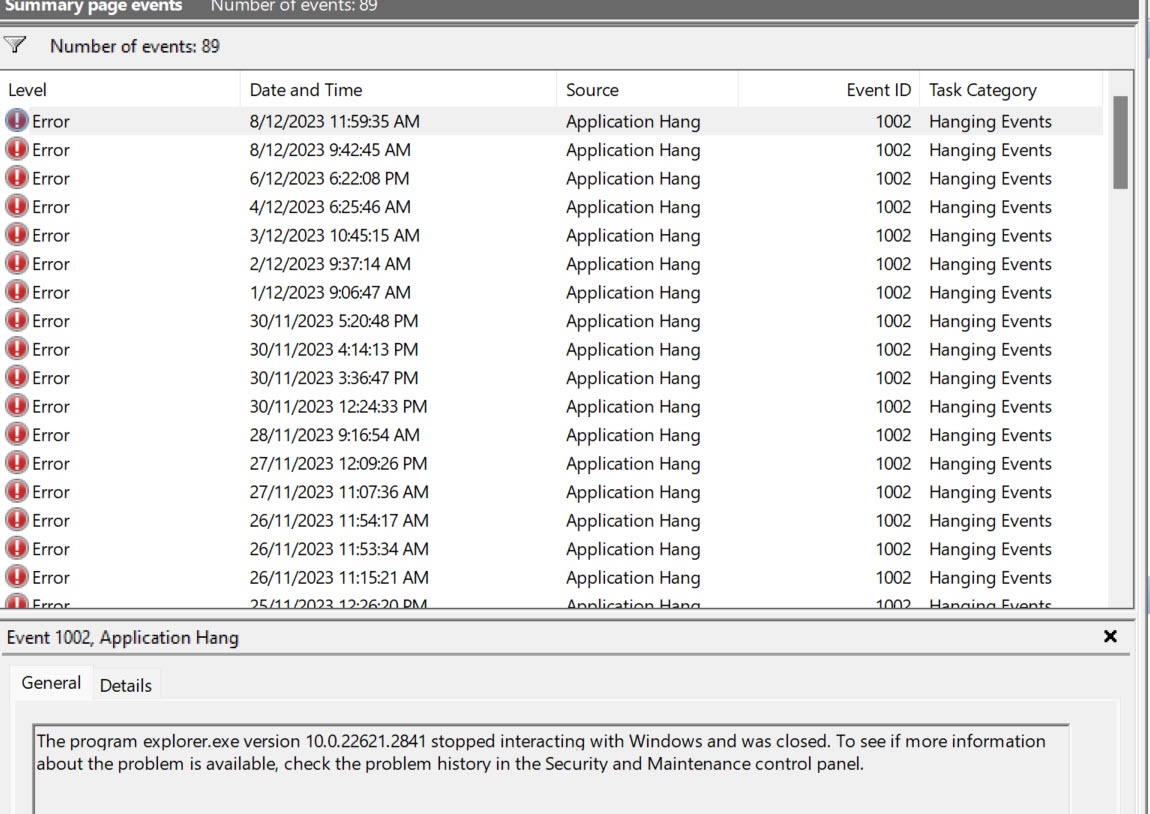Sort by Task Category column header
Viewport: 1150px width, 814px height.
point(1011,89)
